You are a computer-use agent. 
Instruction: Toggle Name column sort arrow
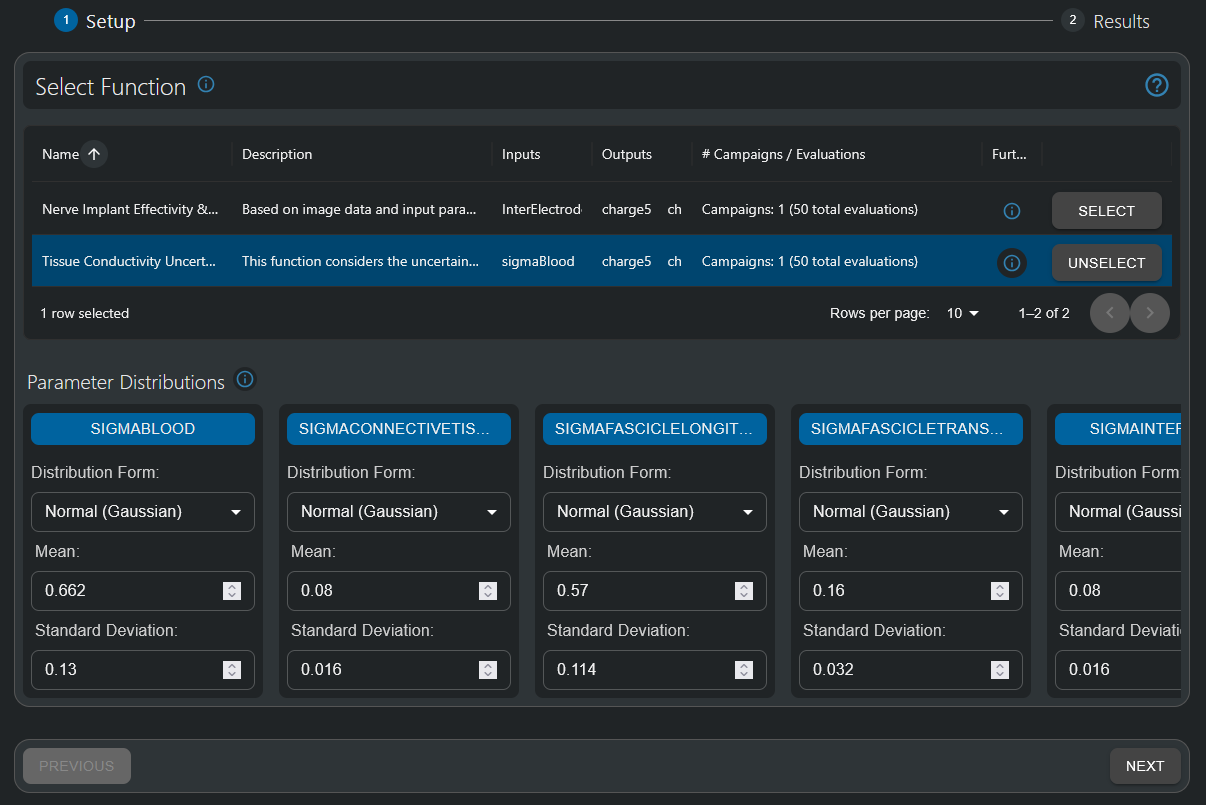(94, 154)
